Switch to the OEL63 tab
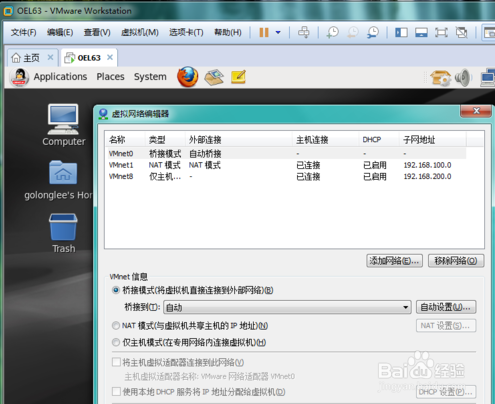This screenshot has width=495, height=404. (89, 58)
